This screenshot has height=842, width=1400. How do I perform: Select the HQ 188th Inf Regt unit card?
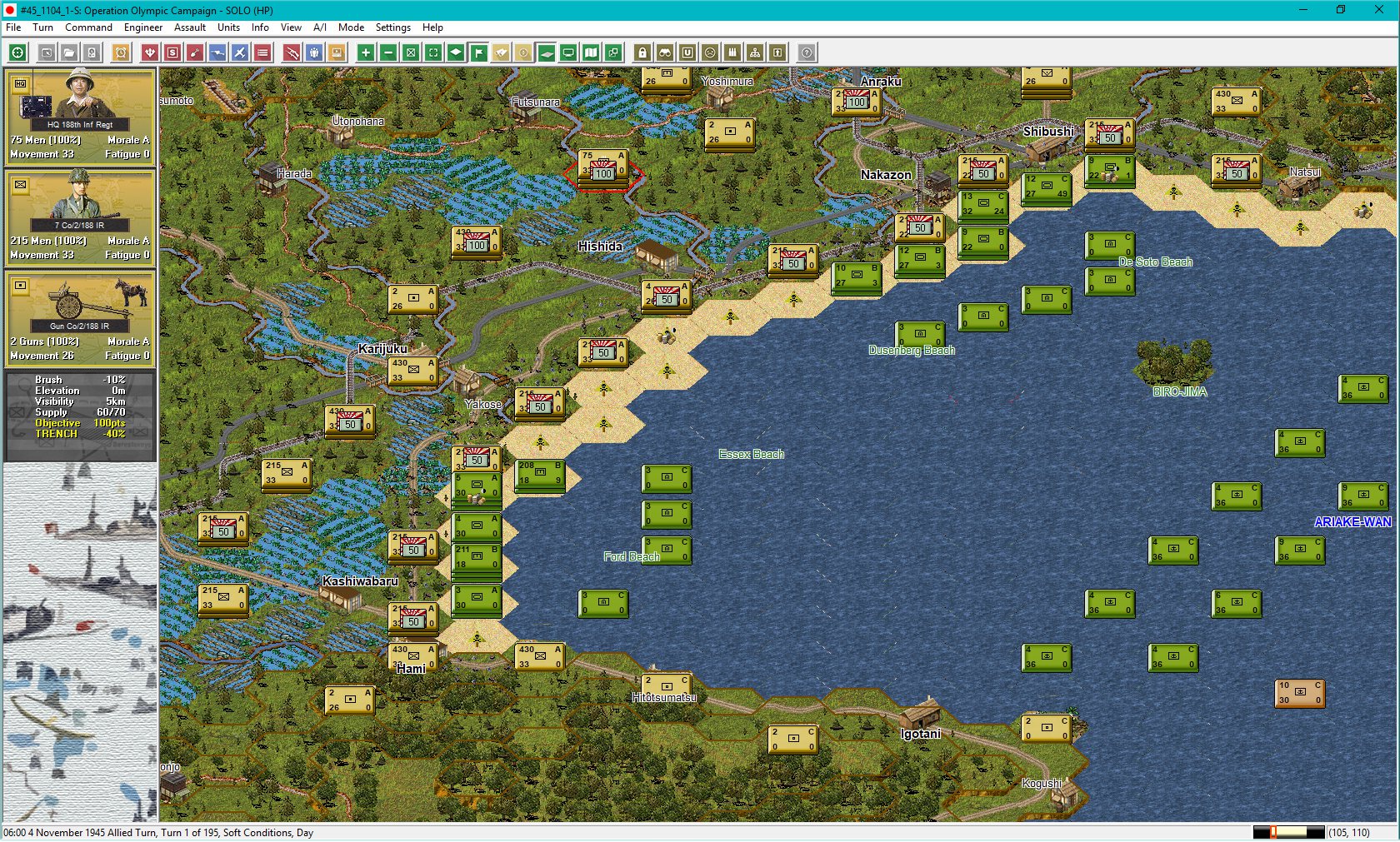(80, 117)
